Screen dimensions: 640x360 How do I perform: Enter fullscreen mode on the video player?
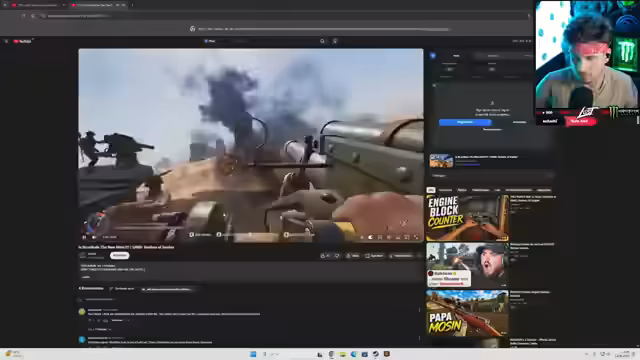coord(416,237)
